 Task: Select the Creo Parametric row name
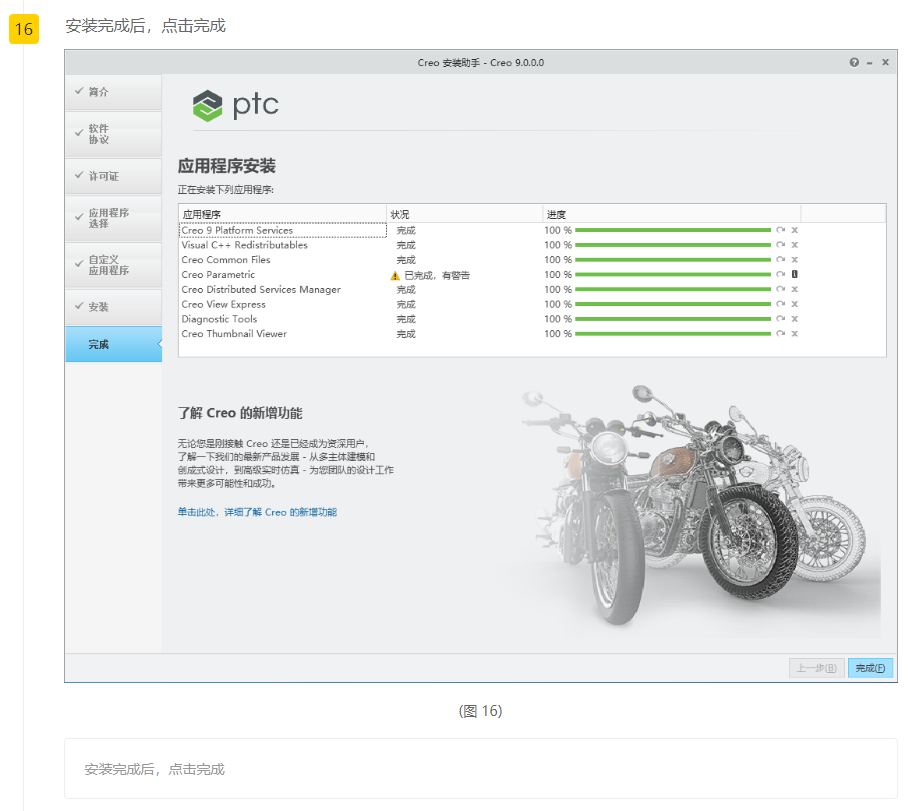(x=217, y=274)
